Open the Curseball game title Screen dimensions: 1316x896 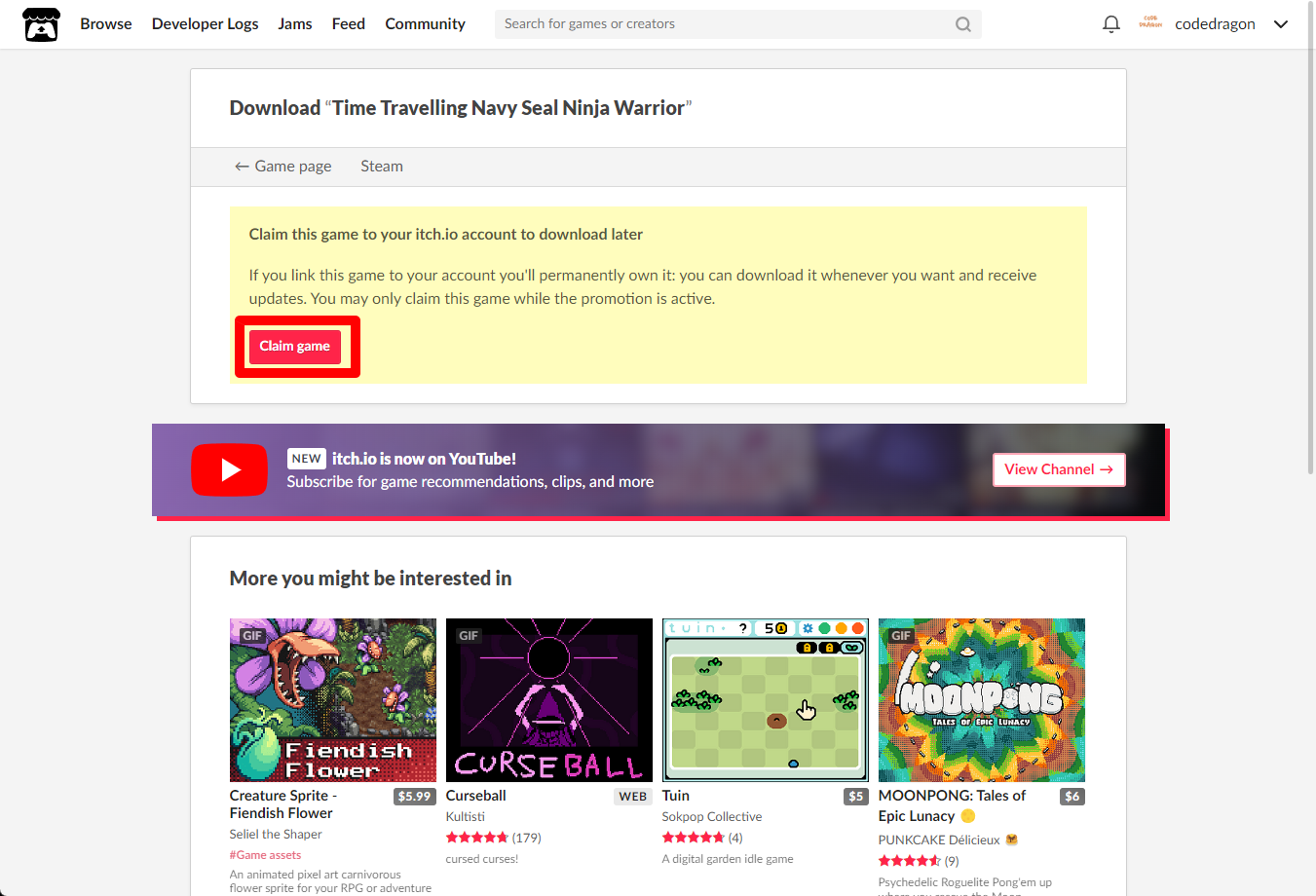coord(476,796)
